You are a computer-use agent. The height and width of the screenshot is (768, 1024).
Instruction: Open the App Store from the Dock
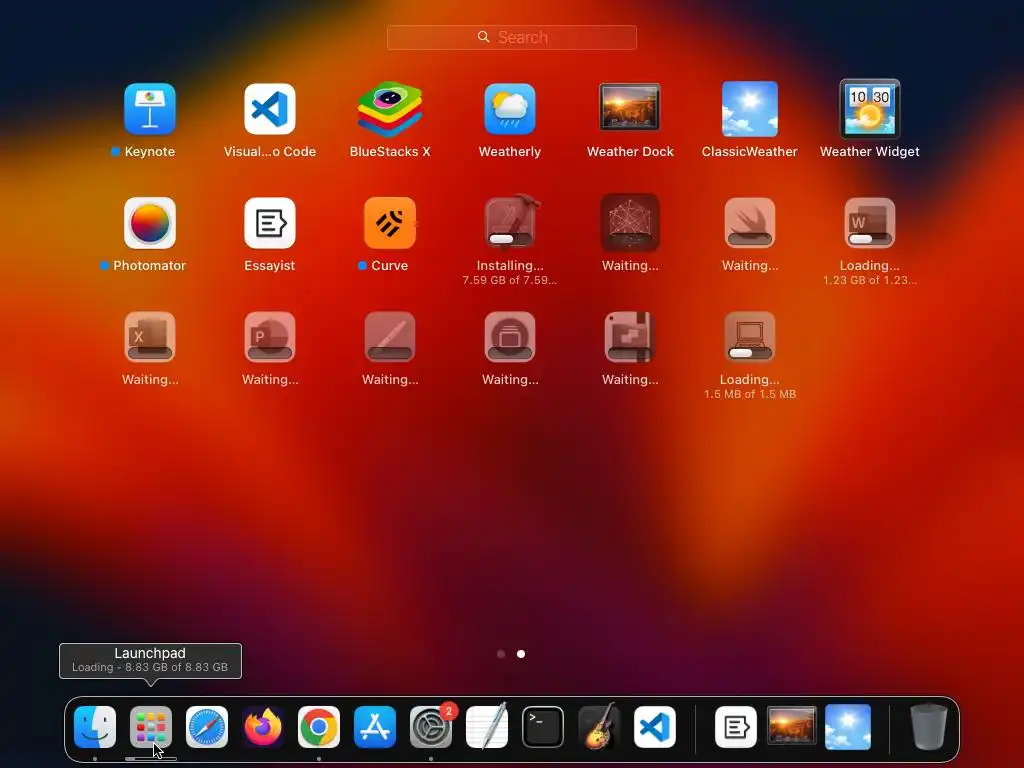click(x=375, y=727)
